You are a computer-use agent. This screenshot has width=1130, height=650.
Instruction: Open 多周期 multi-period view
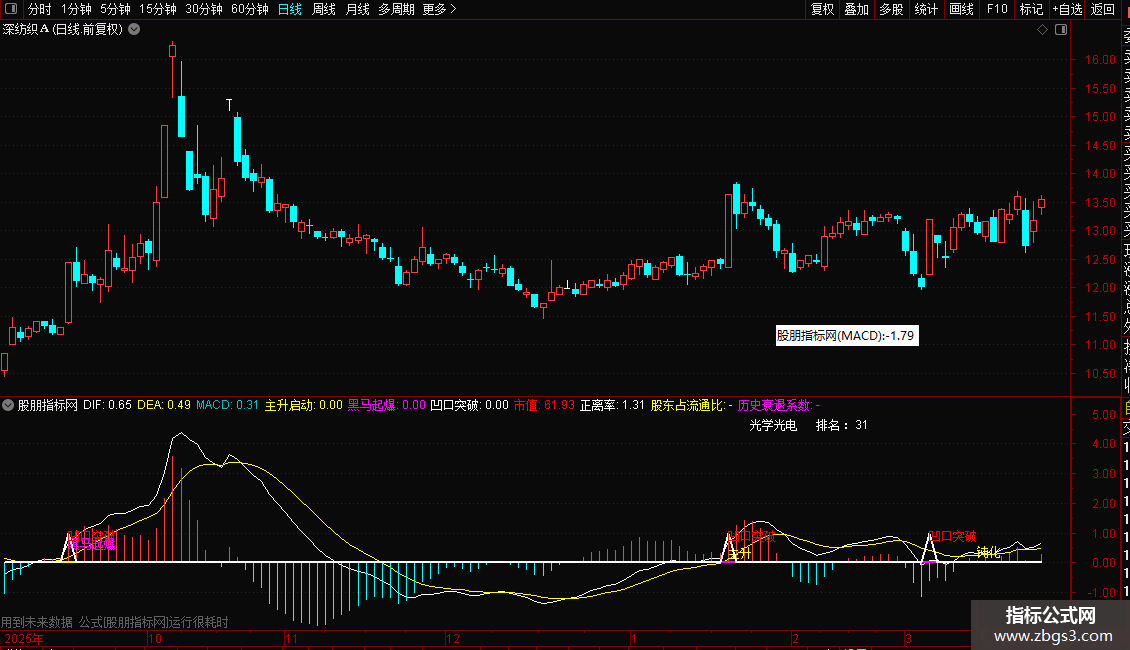[x=396, y=9]
